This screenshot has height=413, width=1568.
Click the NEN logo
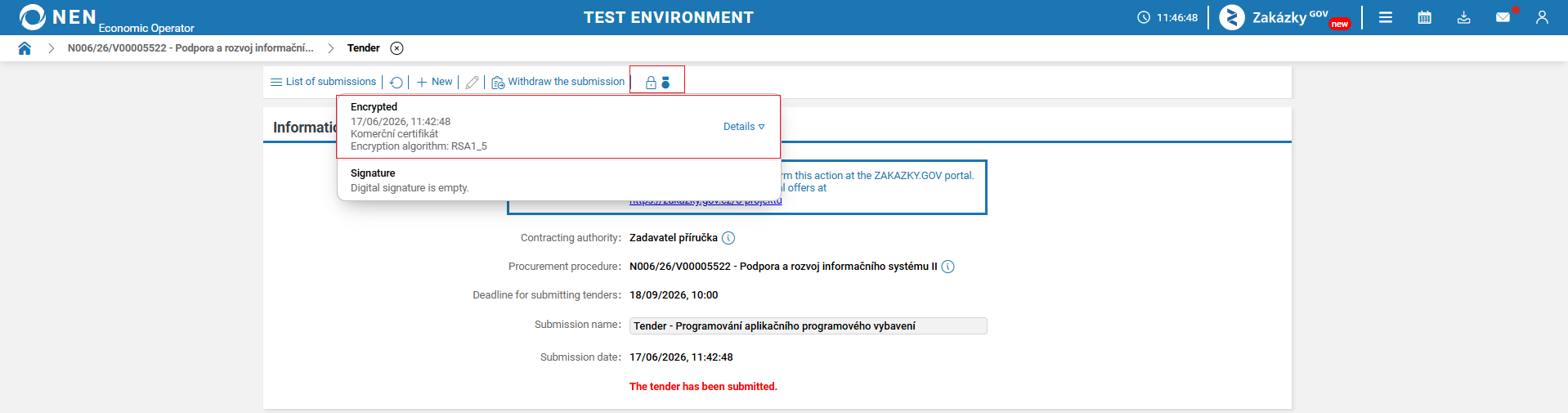58,17
